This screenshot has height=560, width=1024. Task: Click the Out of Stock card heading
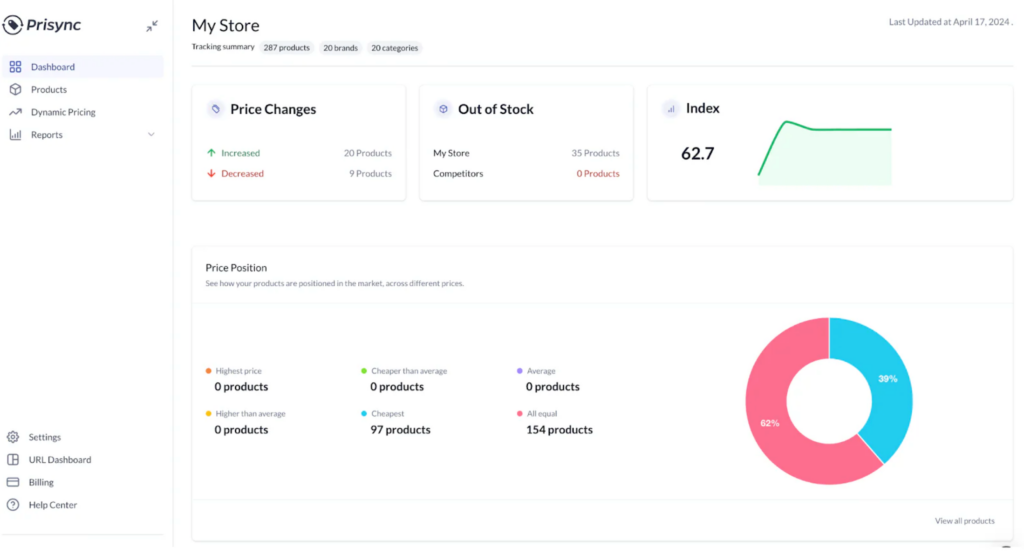496,109
